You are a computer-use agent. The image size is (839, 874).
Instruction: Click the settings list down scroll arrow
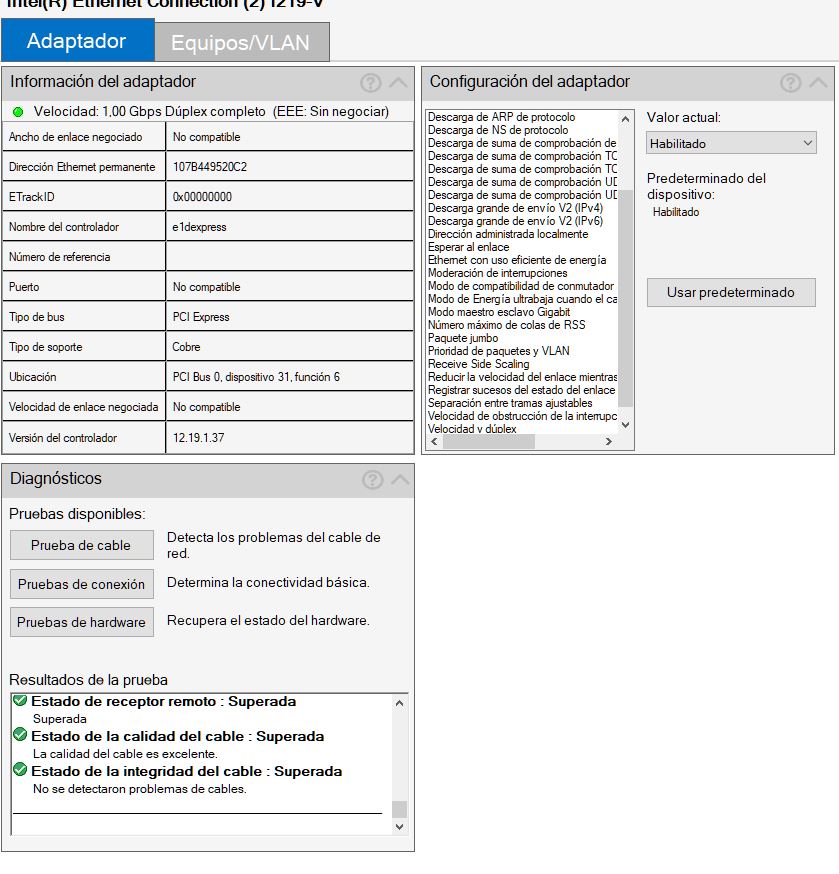[625, 425]
